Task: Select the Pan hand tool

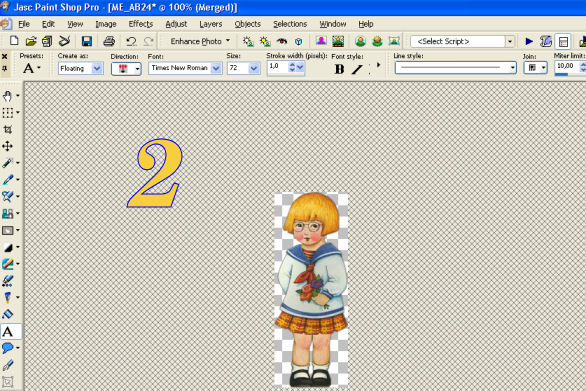Action: (7, 96)
